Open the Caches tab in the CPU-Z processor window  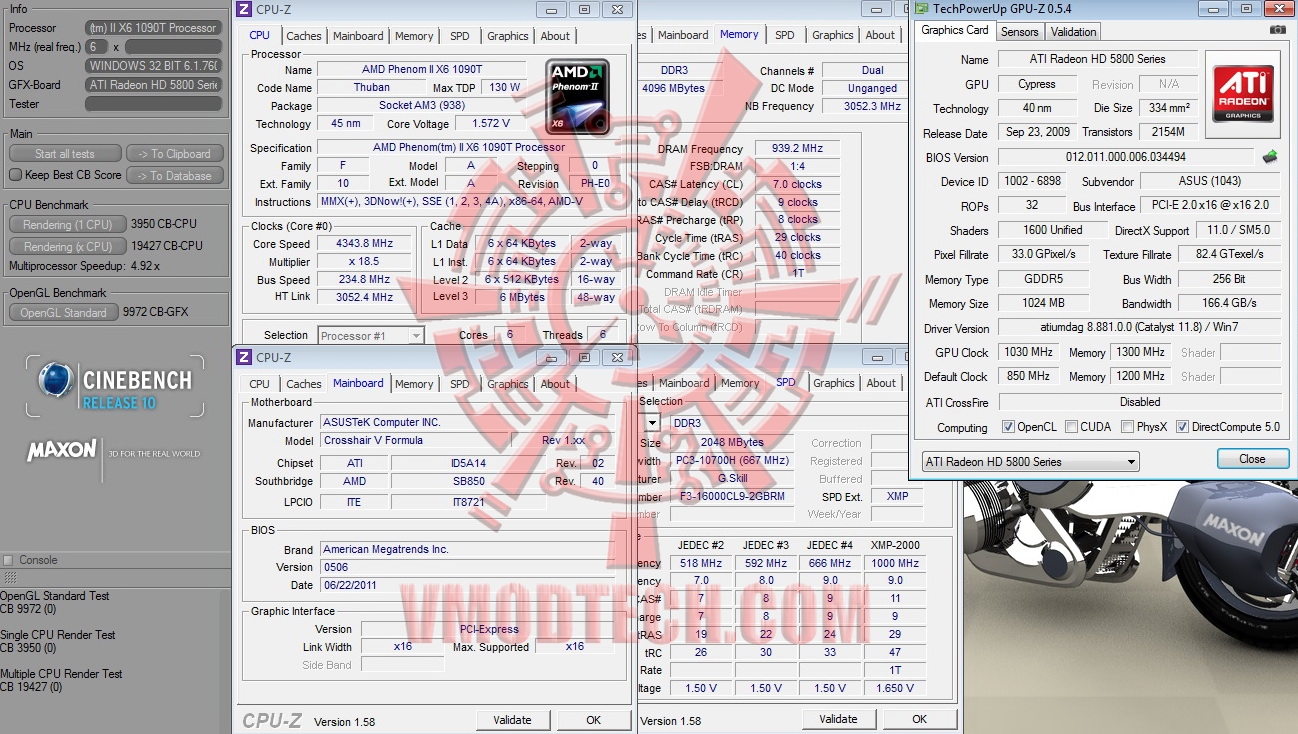pos(304,36)
